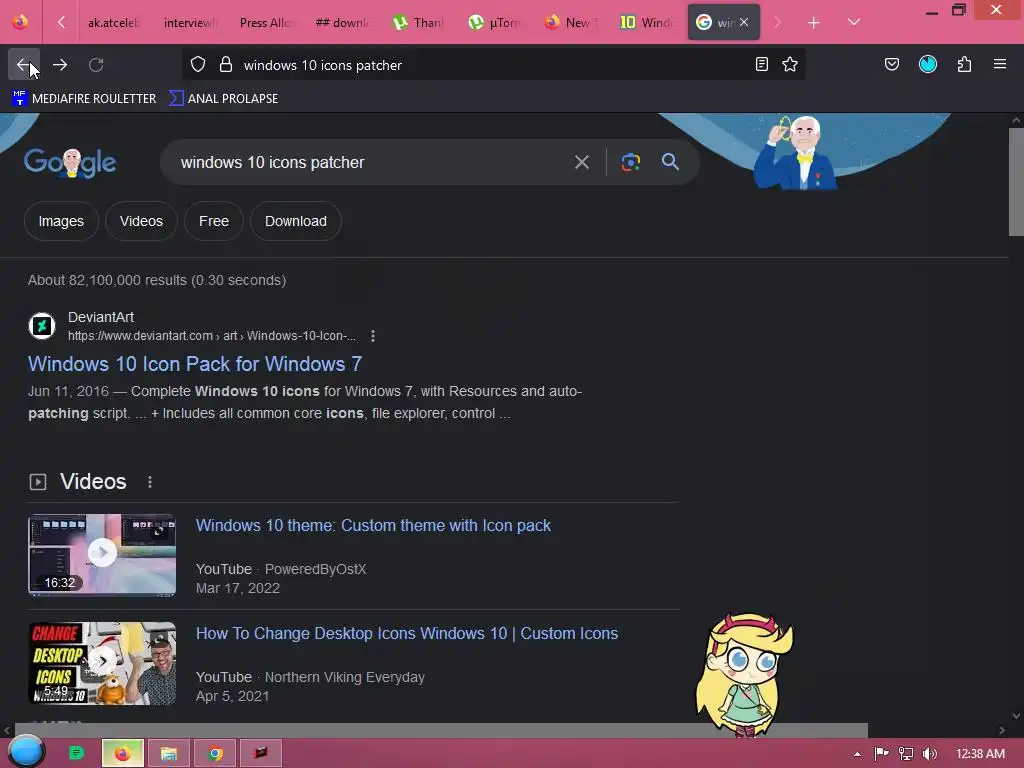This screenshot has width=1024, height=768.
Task: Filter results by Free chip
Action: point(214,221)
